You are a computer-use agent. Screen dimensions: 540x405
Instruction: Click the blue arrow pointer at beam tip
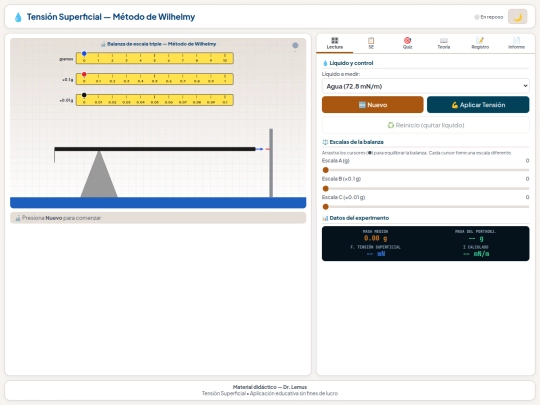259,149
